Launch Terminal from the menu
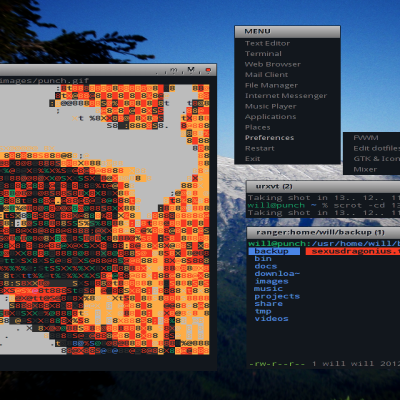The height and width of the screenshot is (400, 400). (263, 54)
